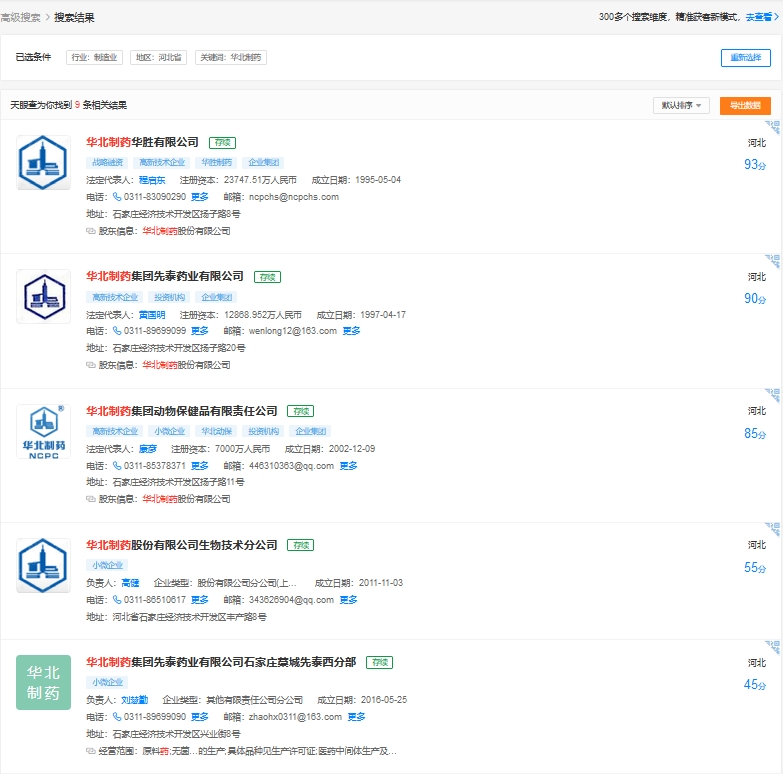Click 小微企业 tag under 生物技术分公司

click(x=107, y=565)
